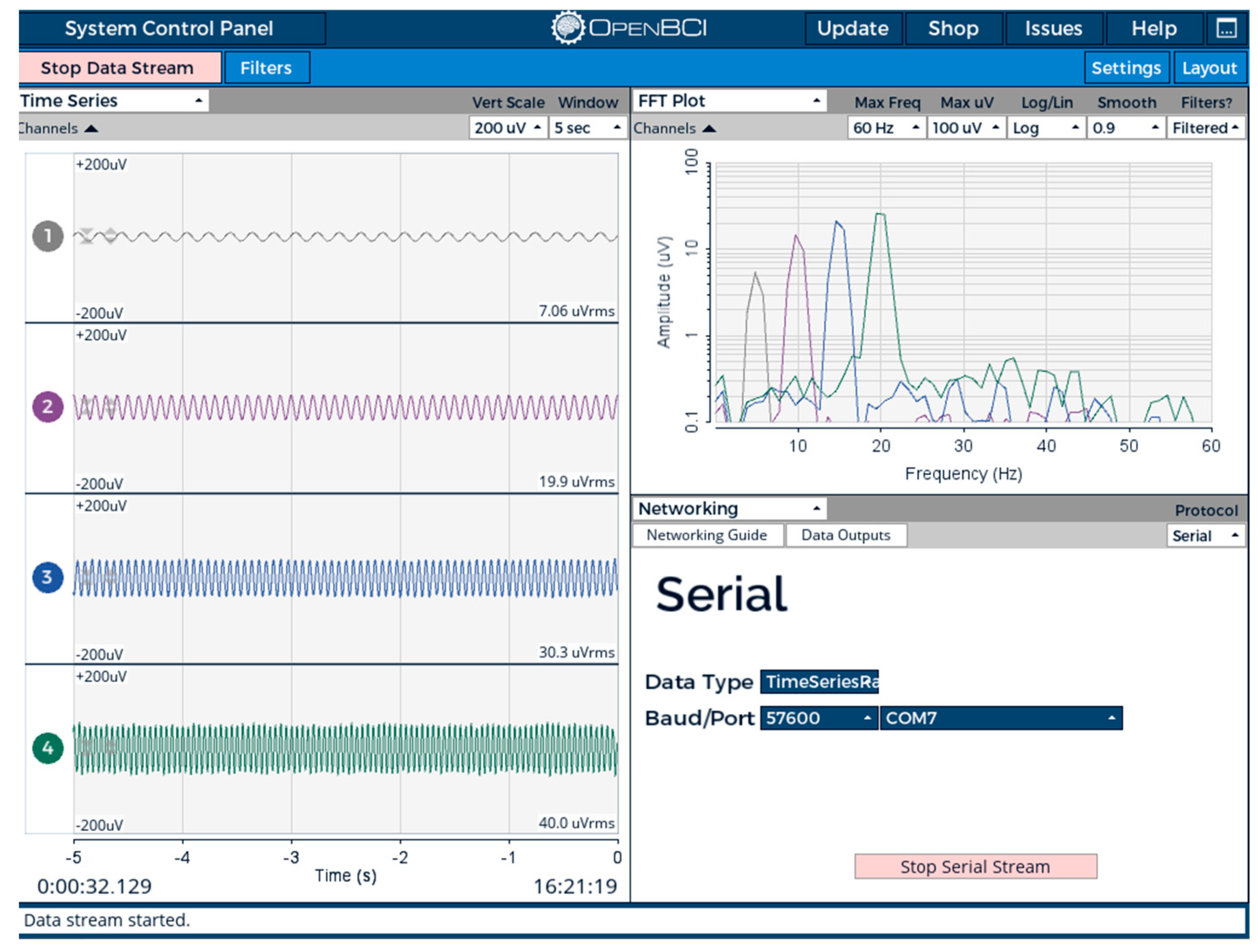The width and height of the screenshot is (1258, 952).
Task: Open the COM7 port dropdown
Action: (x=1000, y=718)
